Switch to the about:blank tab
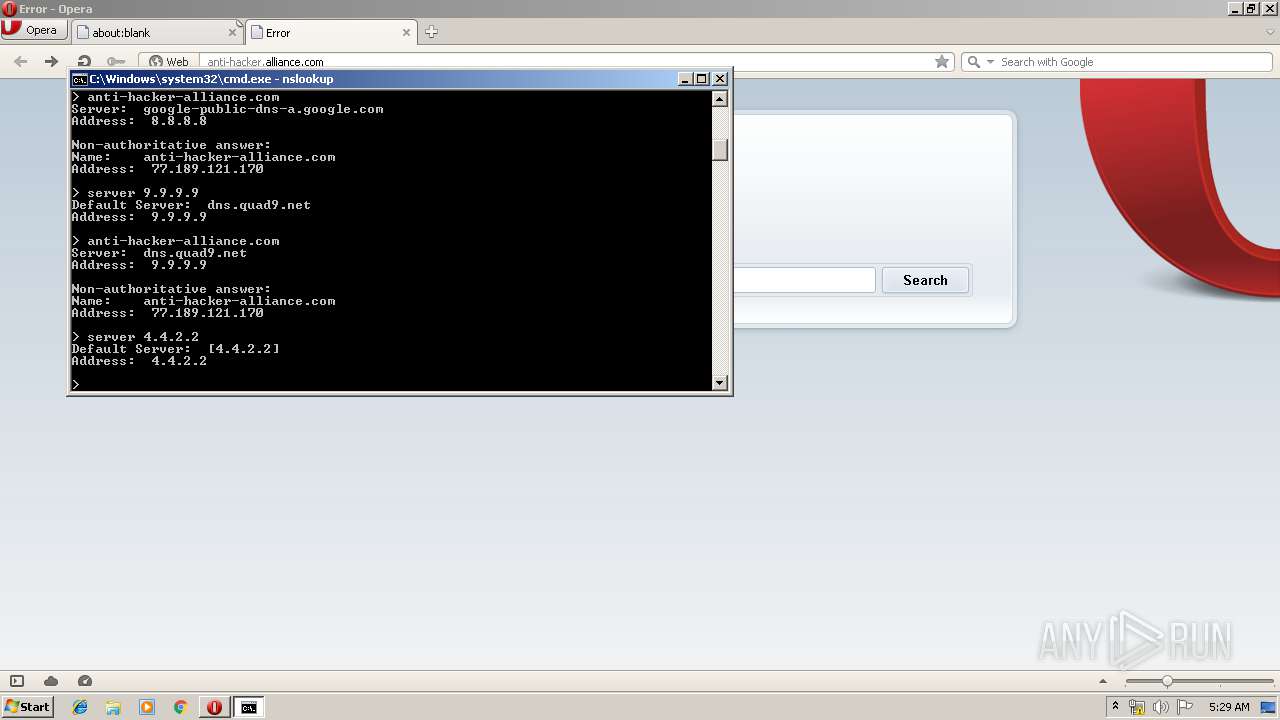Viewport: 1280px width, 720px height. click(157, 32)
